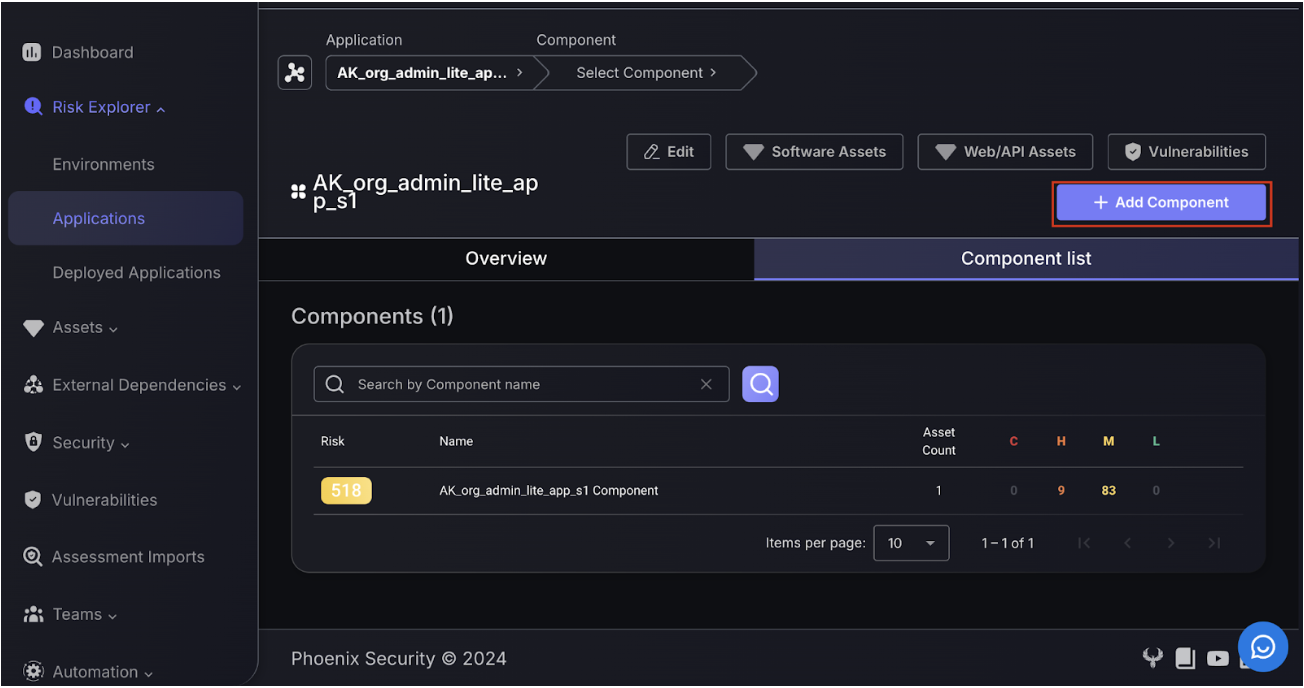The width and height of the screenshot is (1304, 688).
Task: Click the pencil icon on the Edit button
Action: [652, 152]
